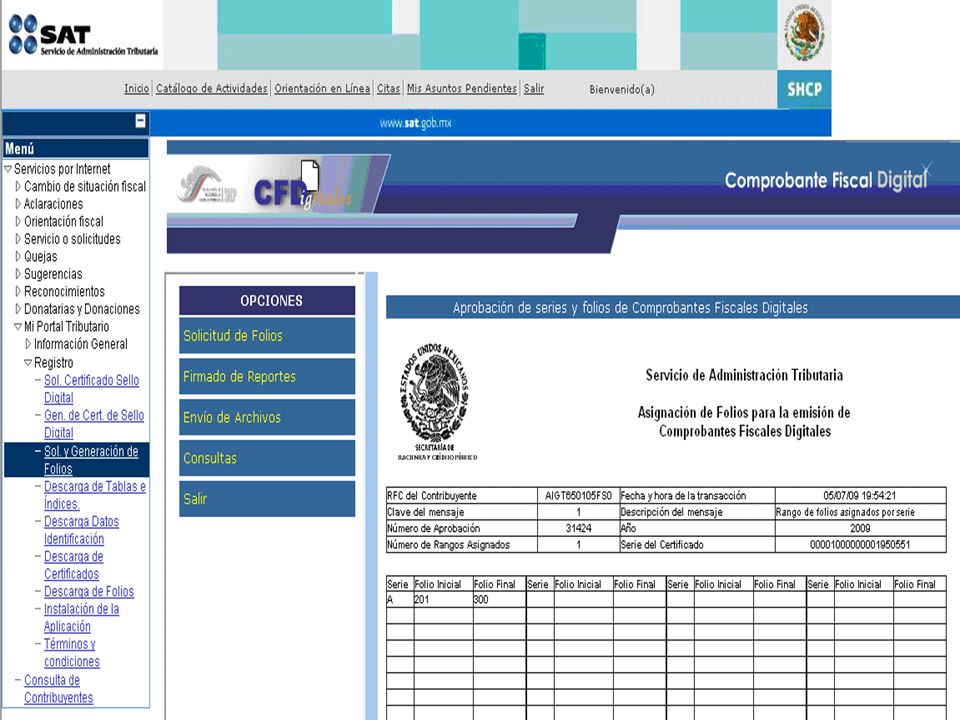
Task: Click the CFDigitales logo banner
Action: [279, 184]
